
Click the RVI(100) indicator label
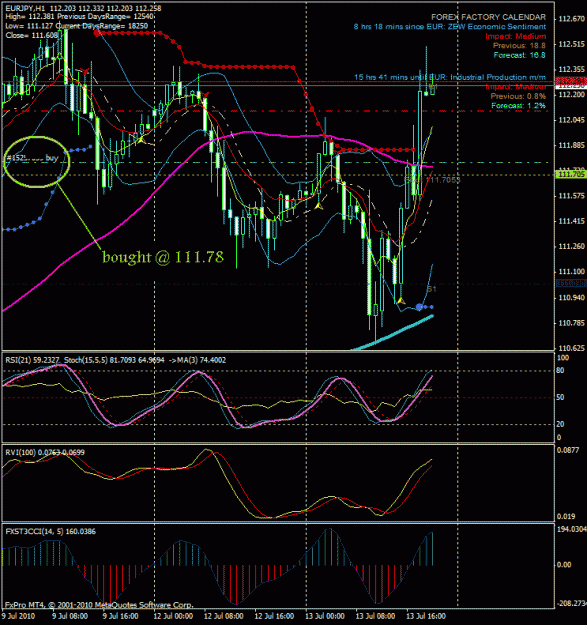pos(45,452)
